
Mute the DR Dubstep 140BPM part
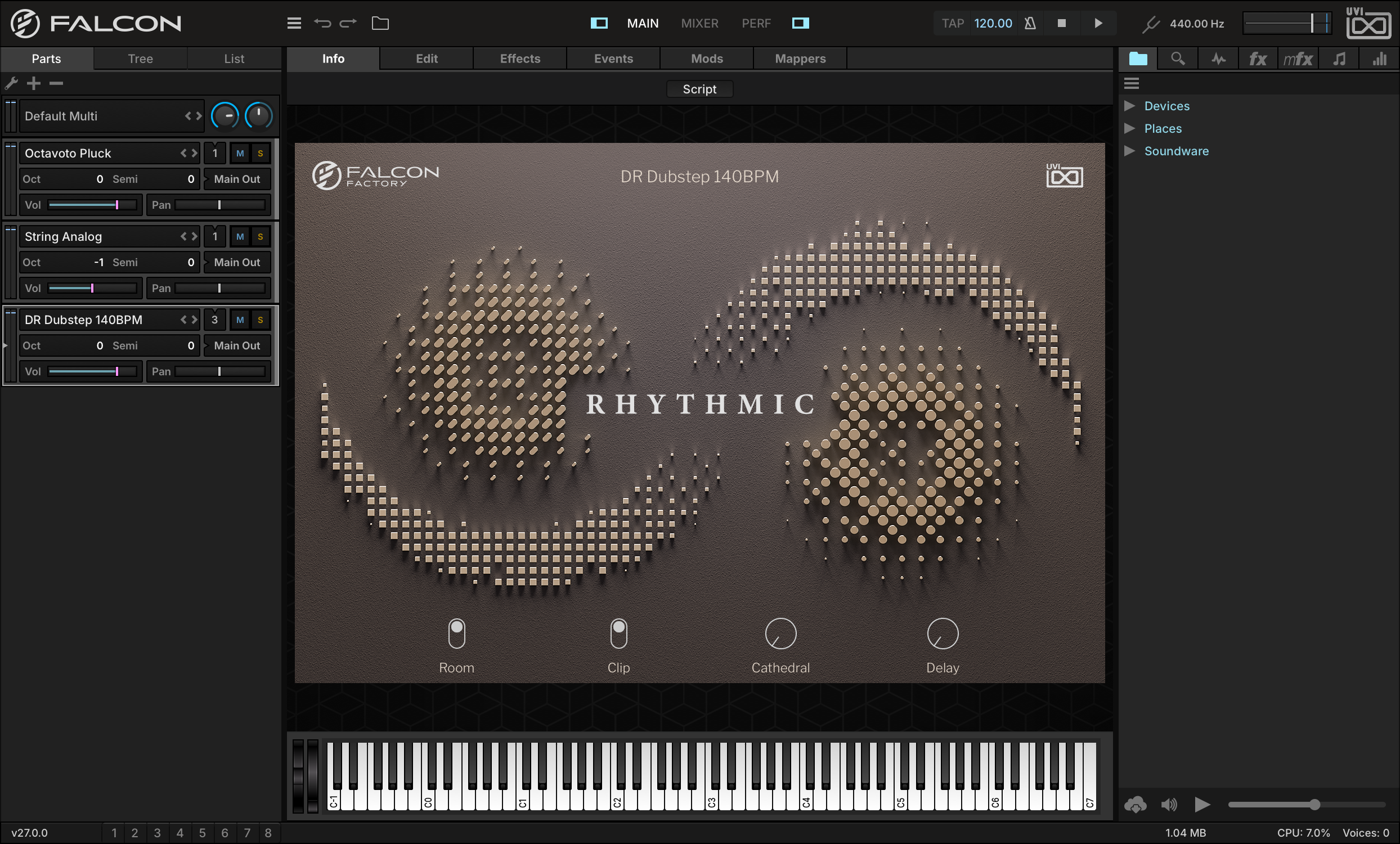tap(240, 320)
